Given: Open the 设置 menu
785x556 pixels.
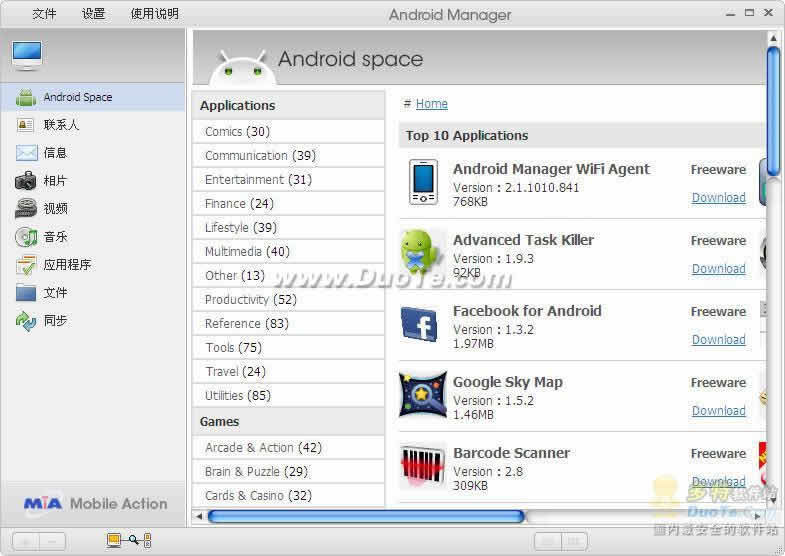Looking at the screenshot, I should tap(94, 14).
